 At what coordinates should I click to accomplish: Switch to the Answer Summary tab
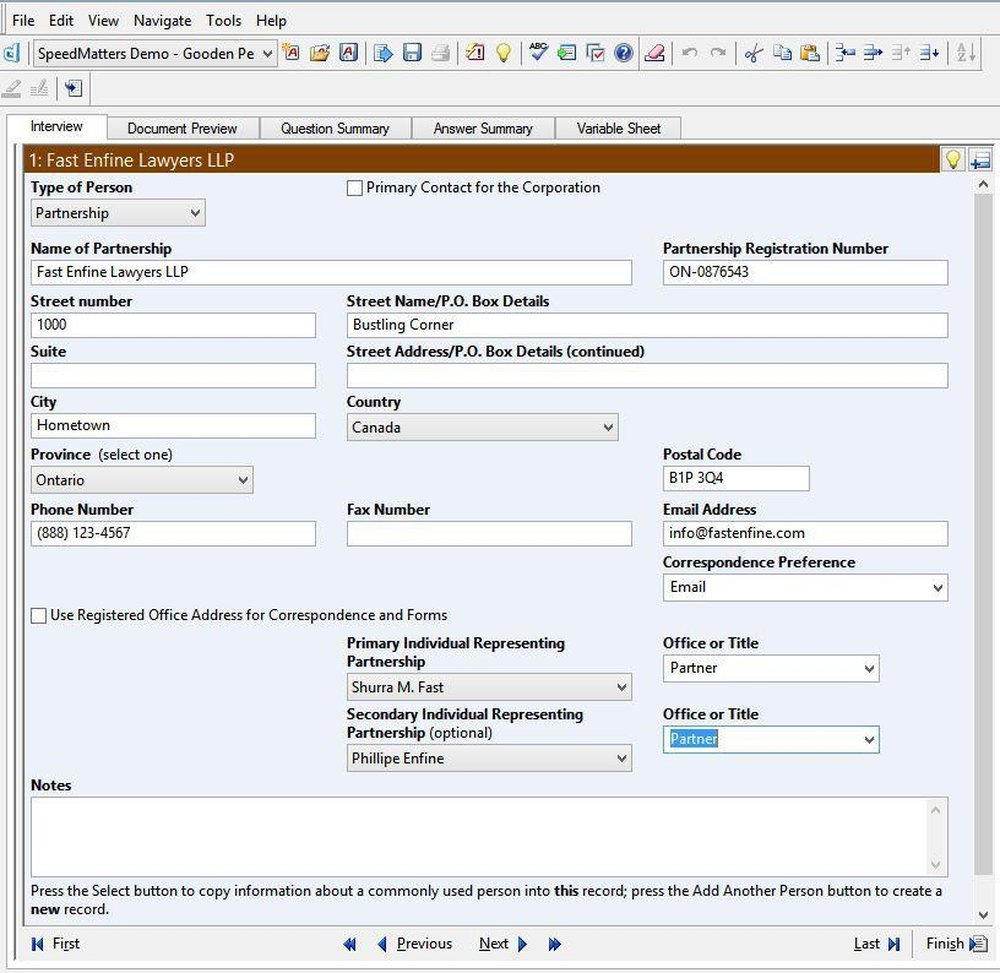point(483,128)
